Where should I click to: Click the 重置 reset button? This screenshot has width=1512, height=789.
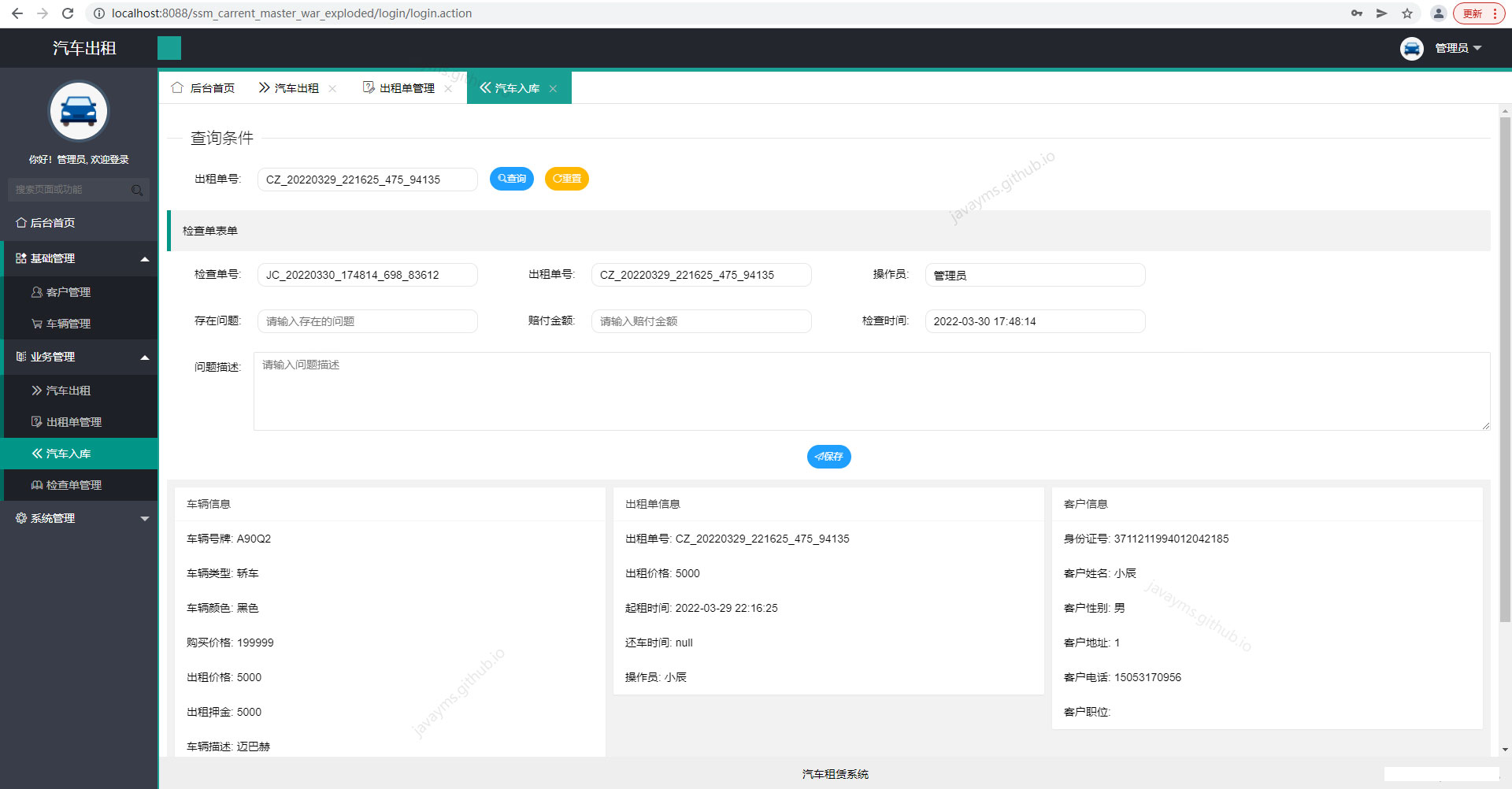[x=566, y=179]
